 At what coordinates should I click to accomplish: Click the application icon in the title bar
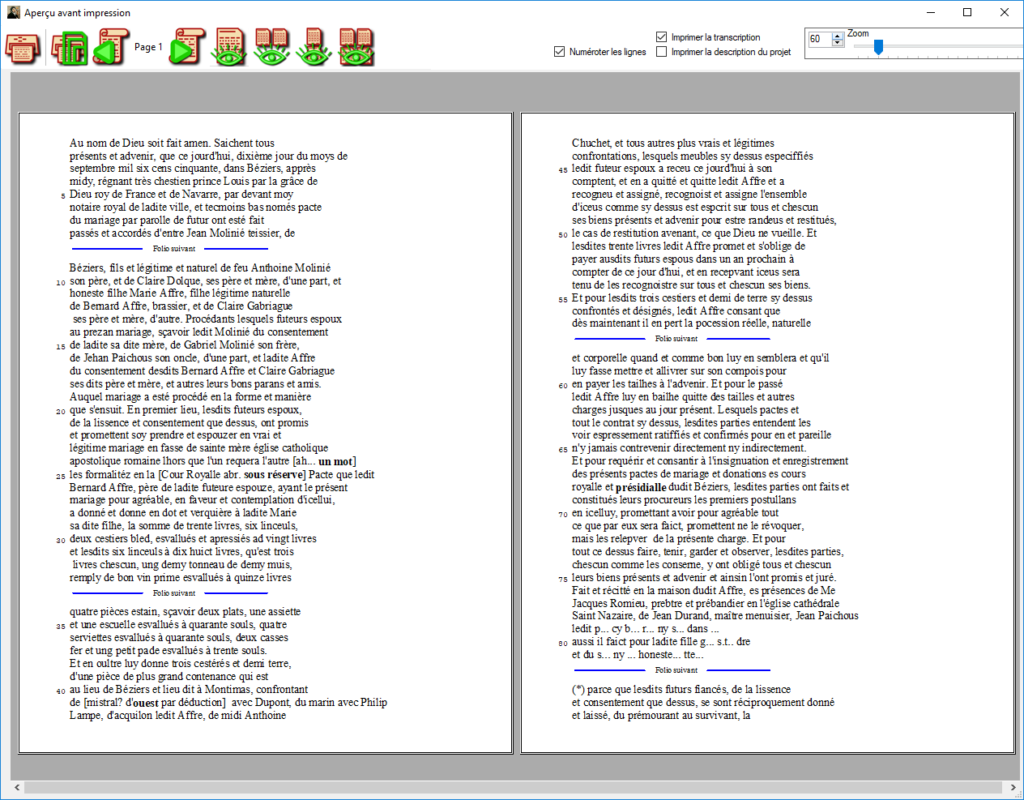coord(13,12)
